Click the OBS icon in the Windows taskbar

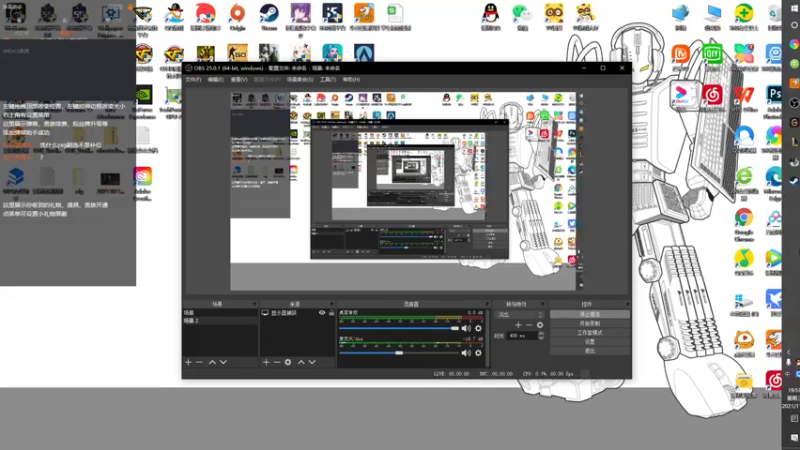794,103
